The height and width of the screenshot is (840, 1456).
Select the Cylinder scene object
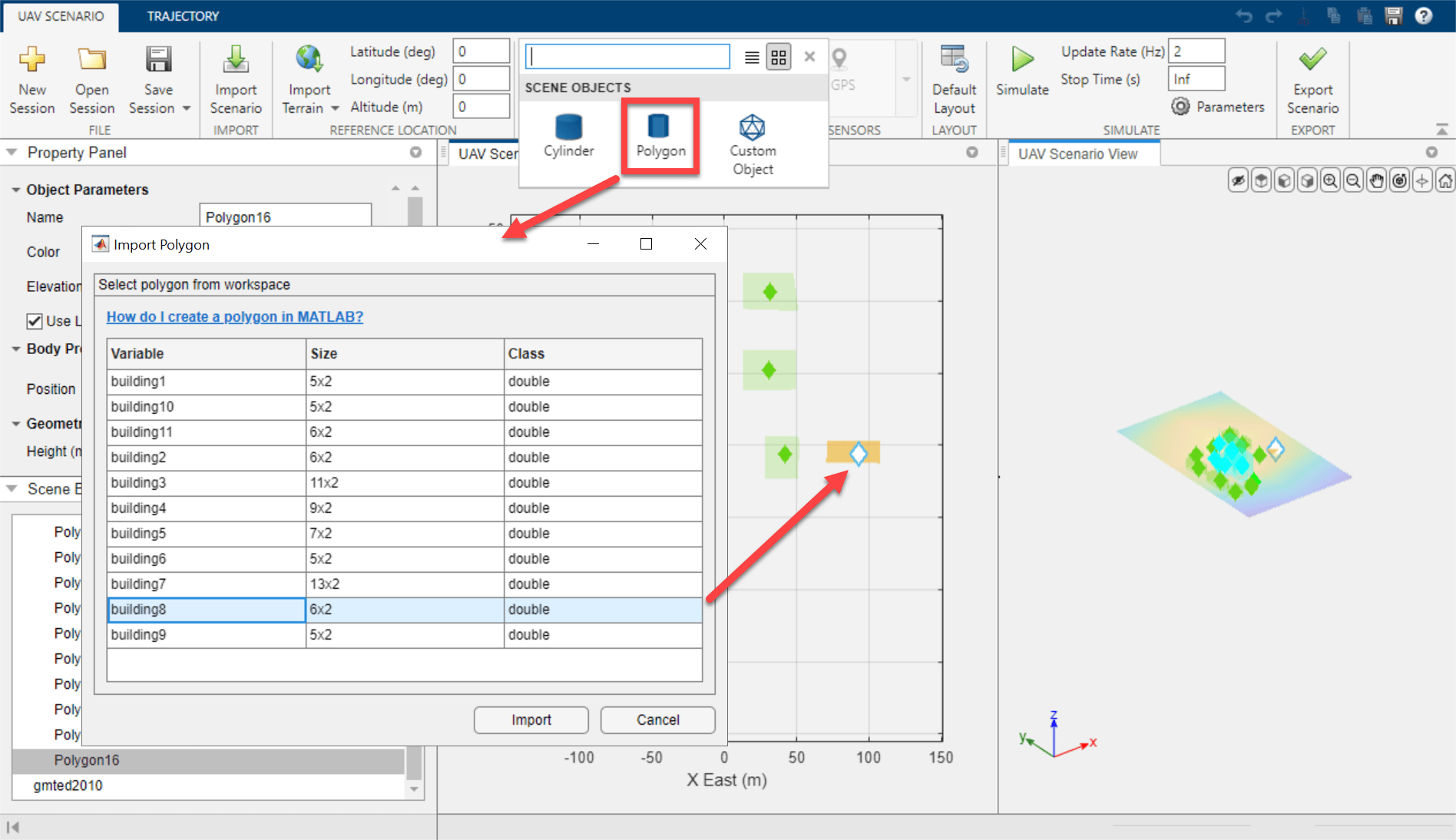(568, 135)
